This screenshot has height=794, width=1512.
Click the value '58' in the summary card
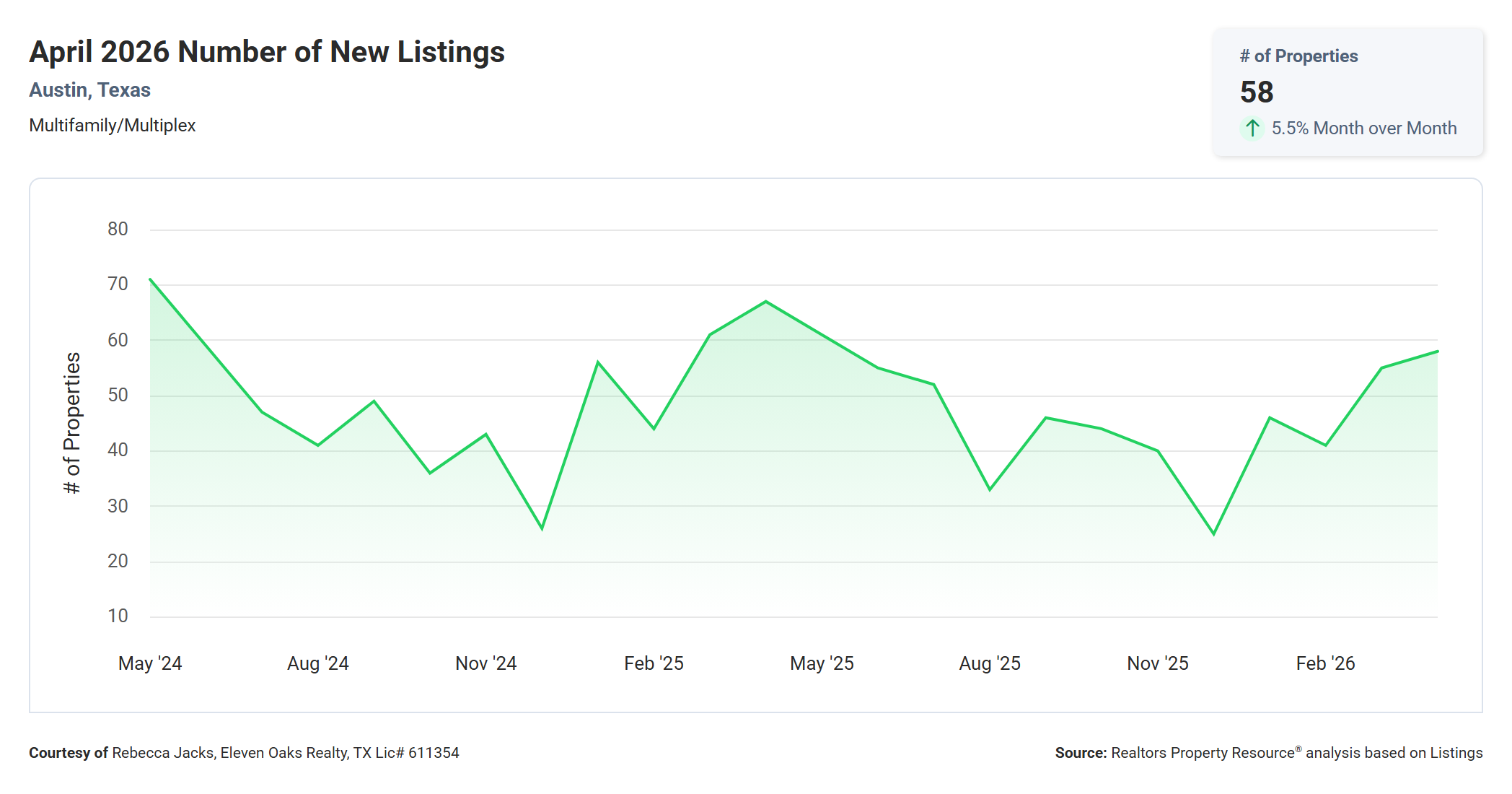click(x=1257, y=92)
